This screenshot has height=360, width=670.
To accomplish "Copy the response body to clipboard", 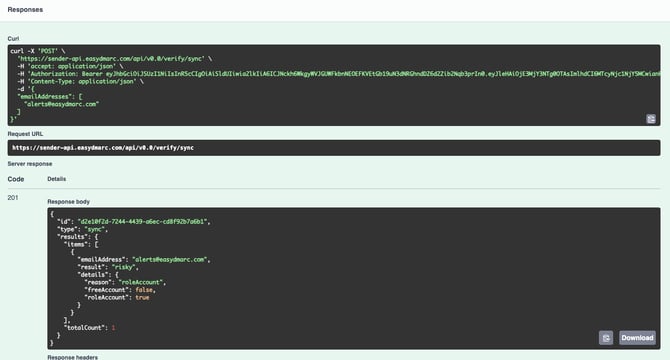I will point(605,338).
